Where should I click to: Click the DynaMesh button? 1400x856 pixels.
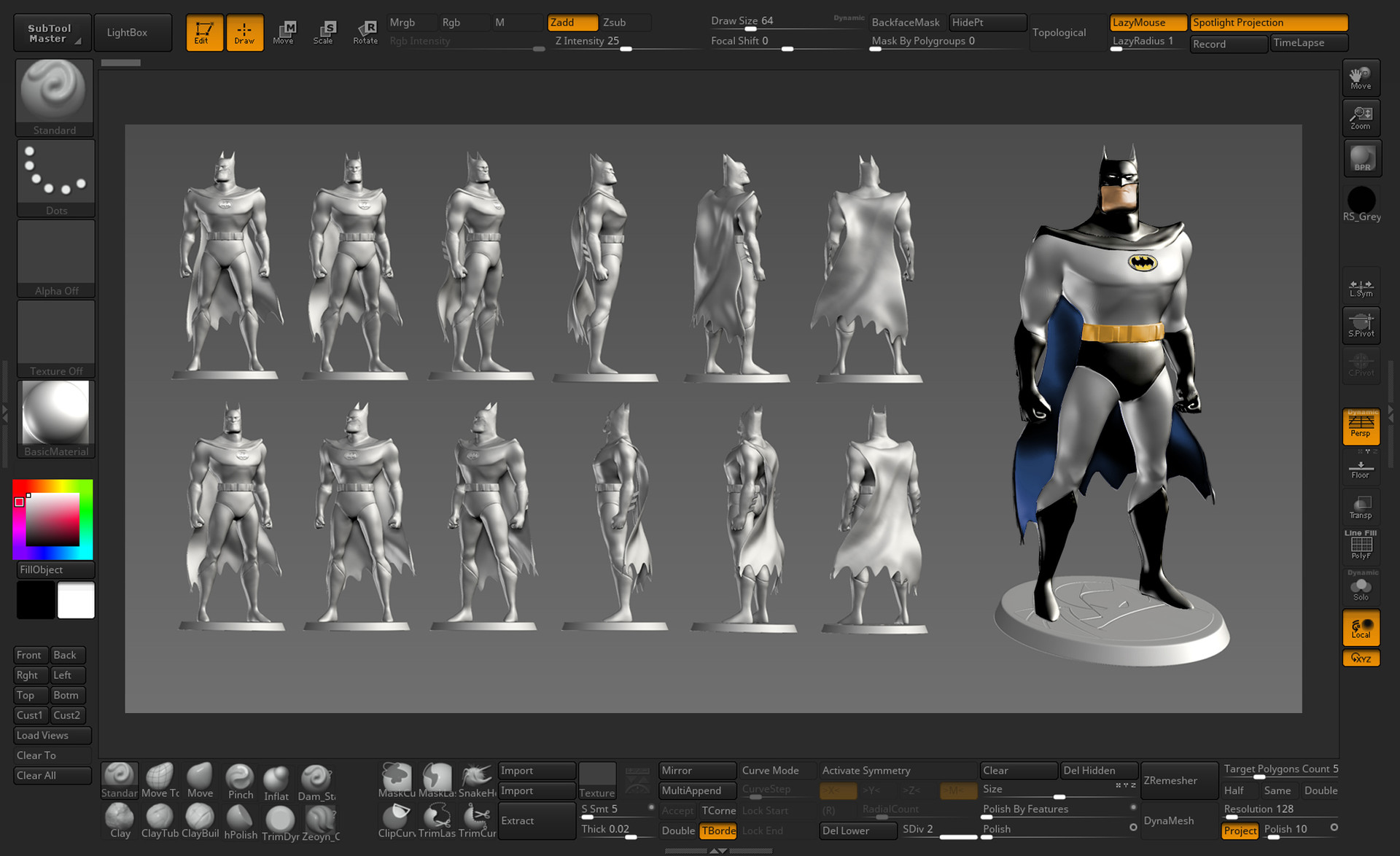point(1179,821)
